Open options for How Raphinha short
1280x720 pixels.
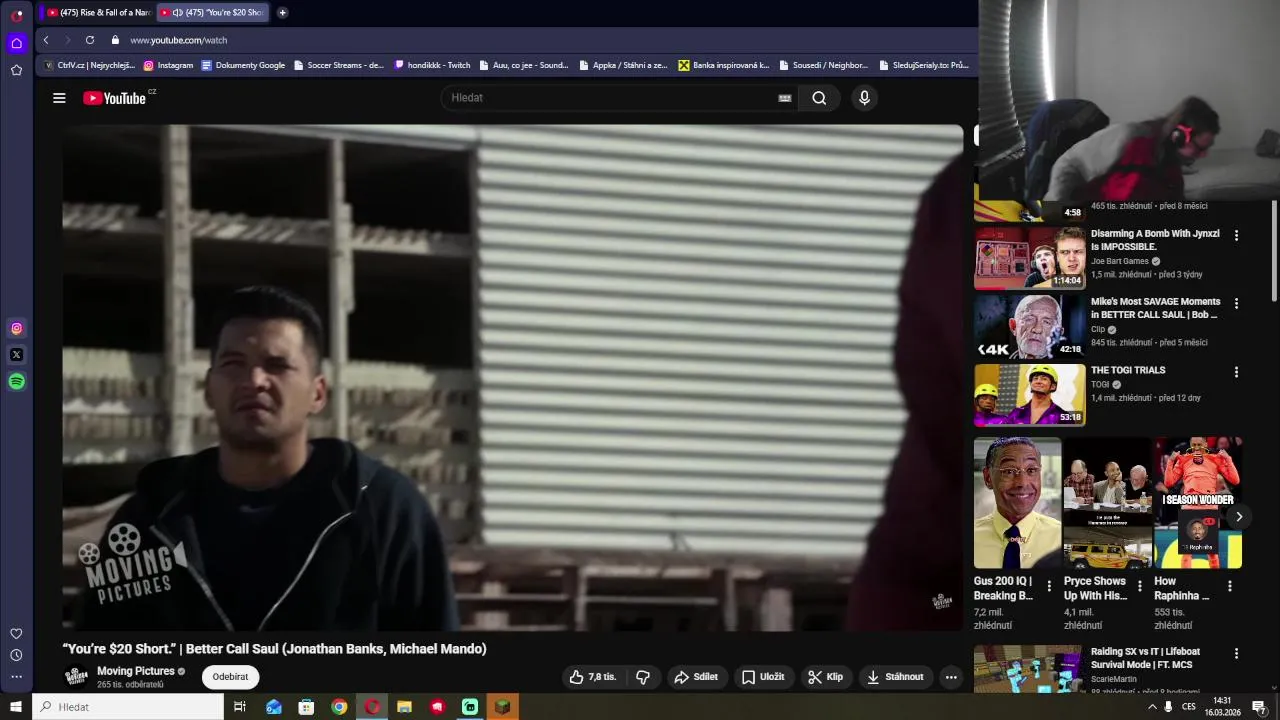pyautogui.click(x=1229, y=586)
